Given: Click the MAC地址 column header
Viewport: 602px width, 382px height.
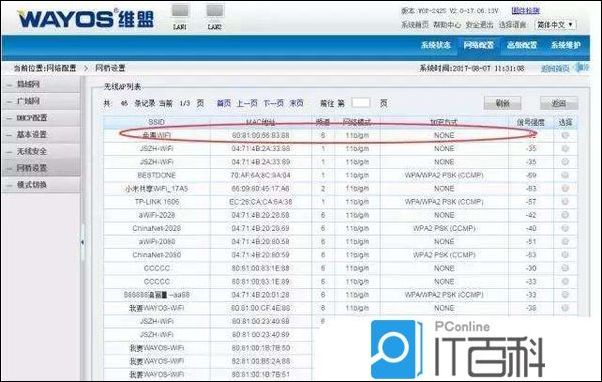Looking at the screenshot, I should 260,122.
